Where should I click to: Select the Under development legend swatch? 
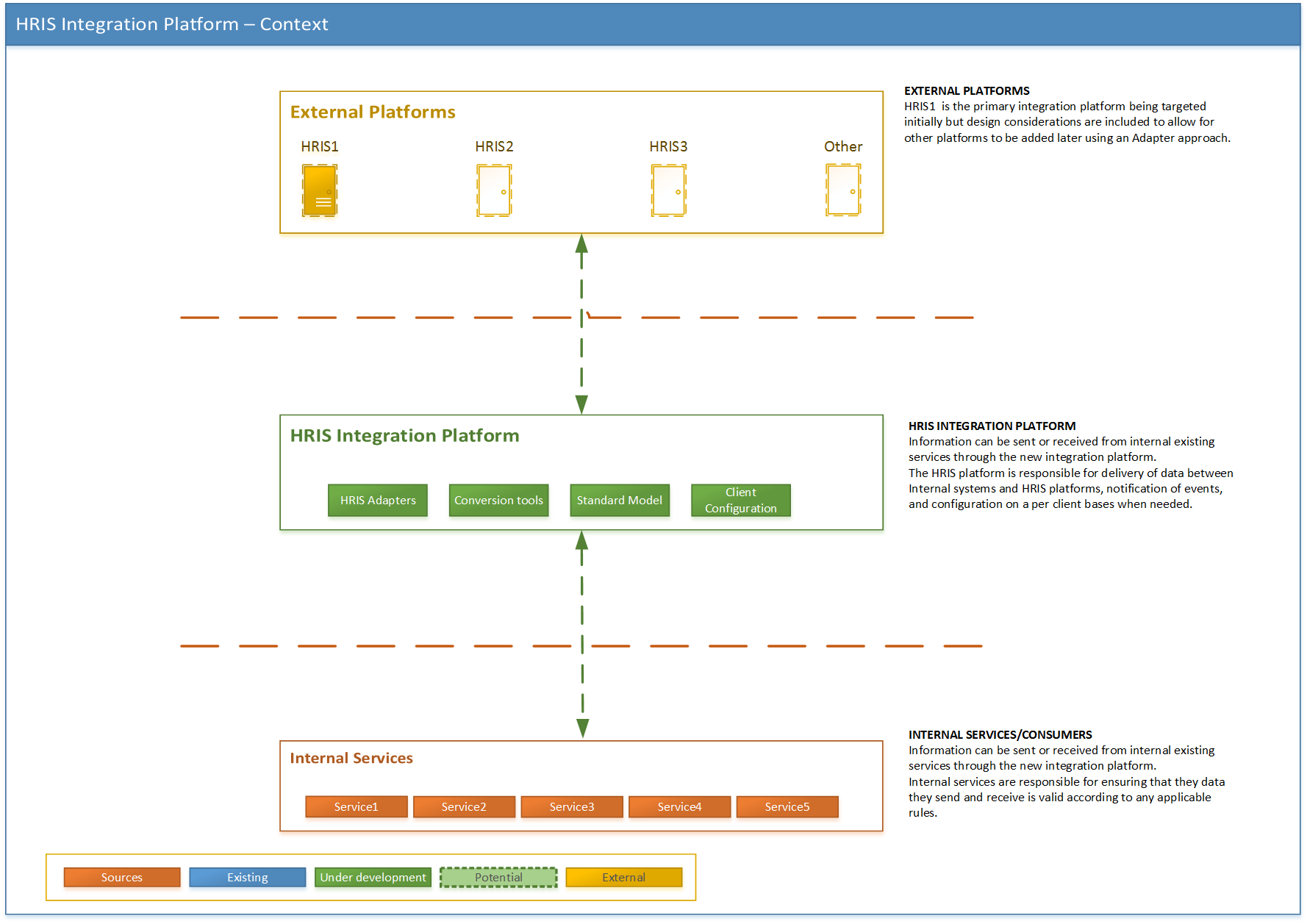tap(373, 878)
